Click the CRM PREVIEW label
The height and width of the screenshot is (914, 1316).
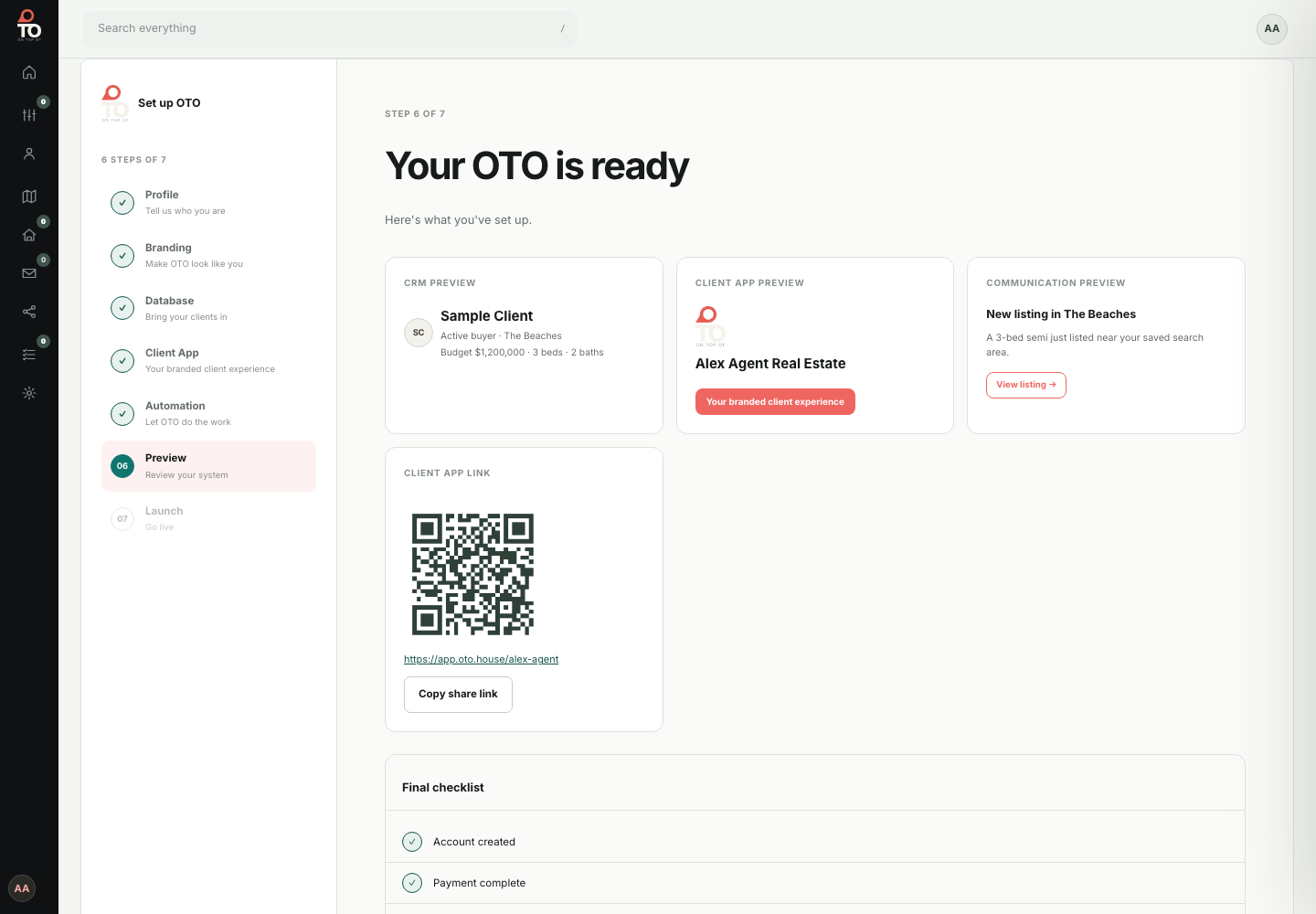(440, 283)
